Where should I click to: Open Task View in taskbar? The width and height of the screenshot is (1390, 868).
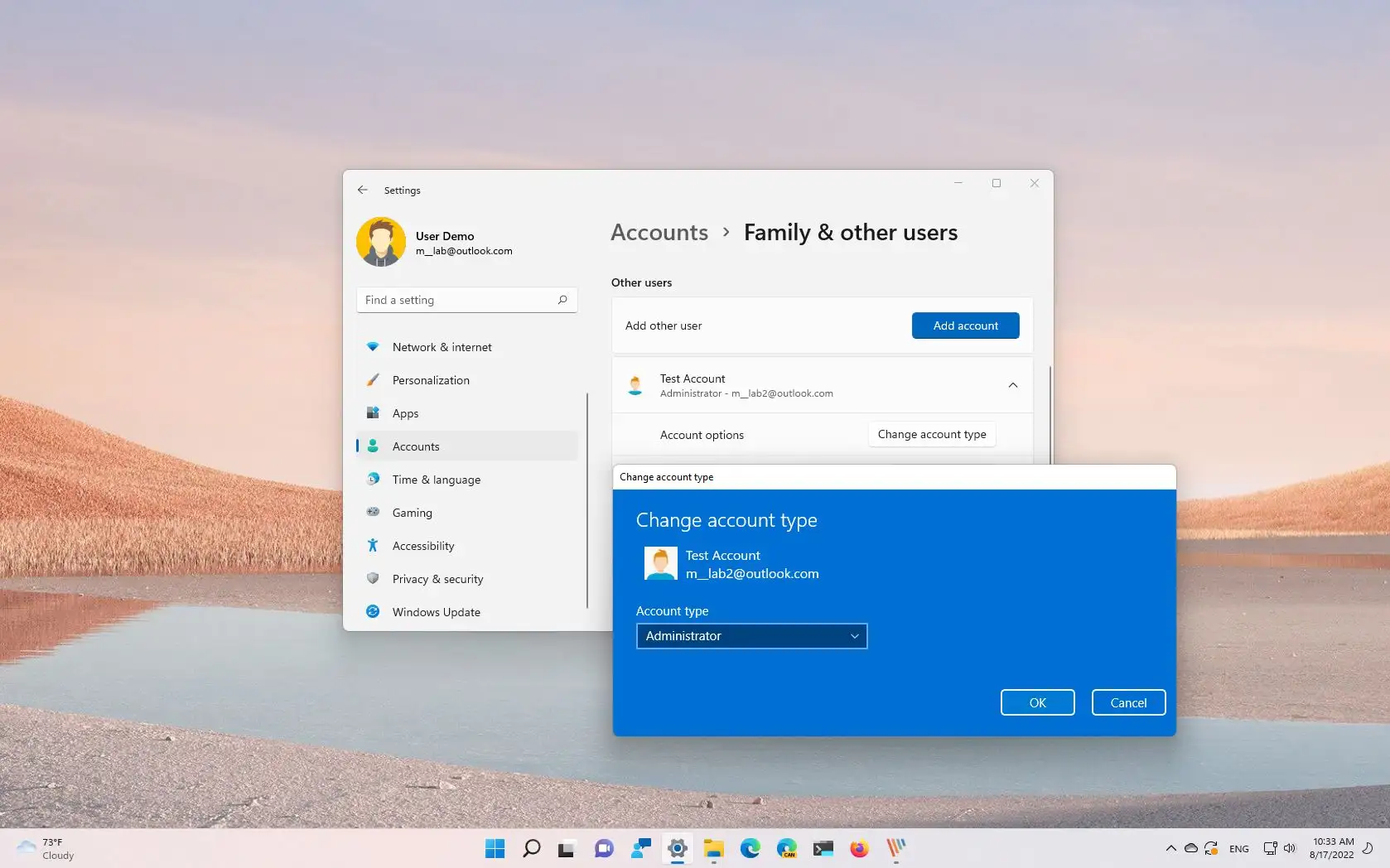point(567,848)
